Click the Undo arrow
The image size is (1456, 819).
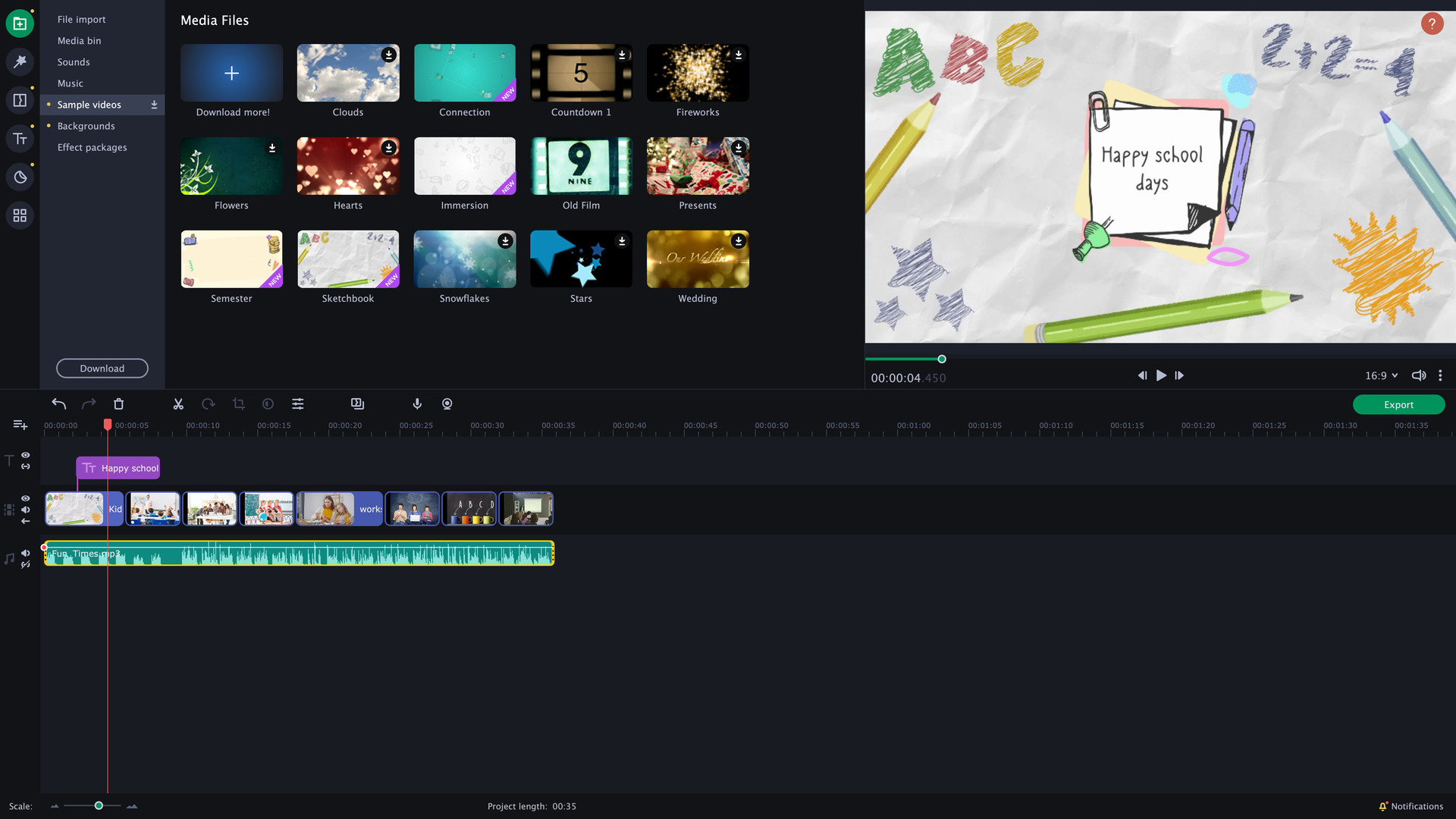[59, 404]
